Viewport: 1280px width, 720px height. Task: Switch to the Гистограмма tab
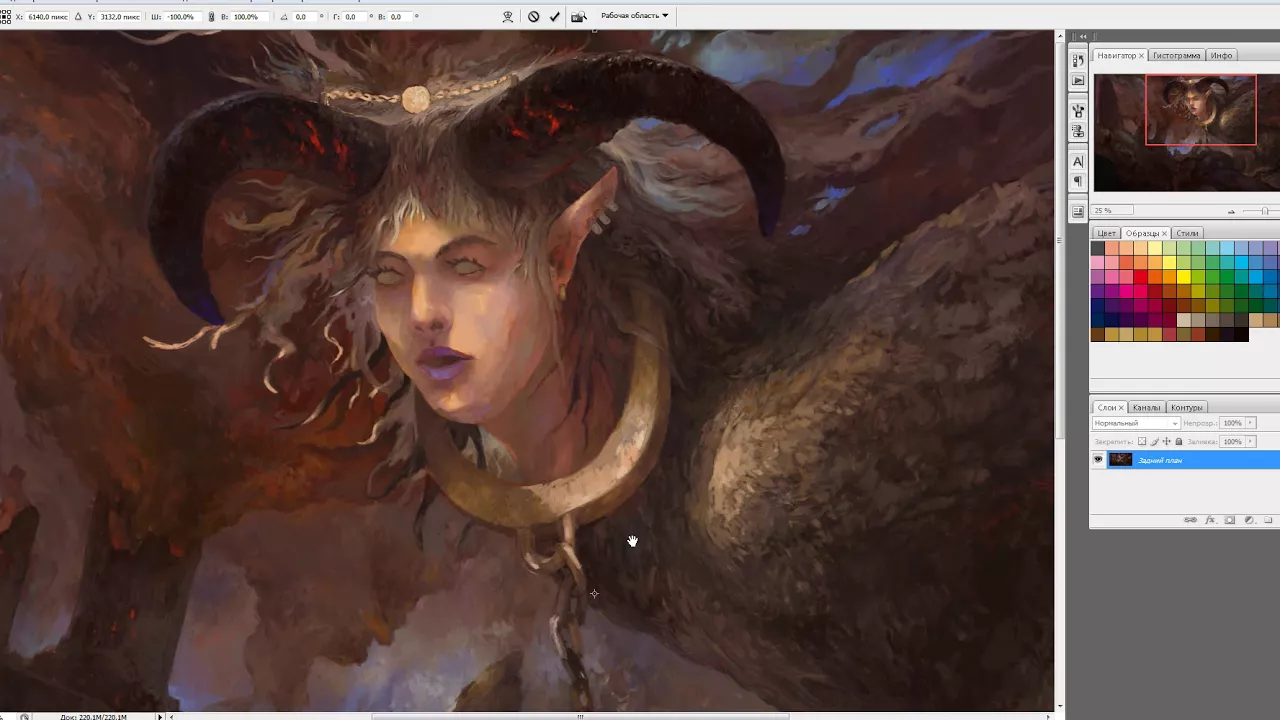[1176, 55]
